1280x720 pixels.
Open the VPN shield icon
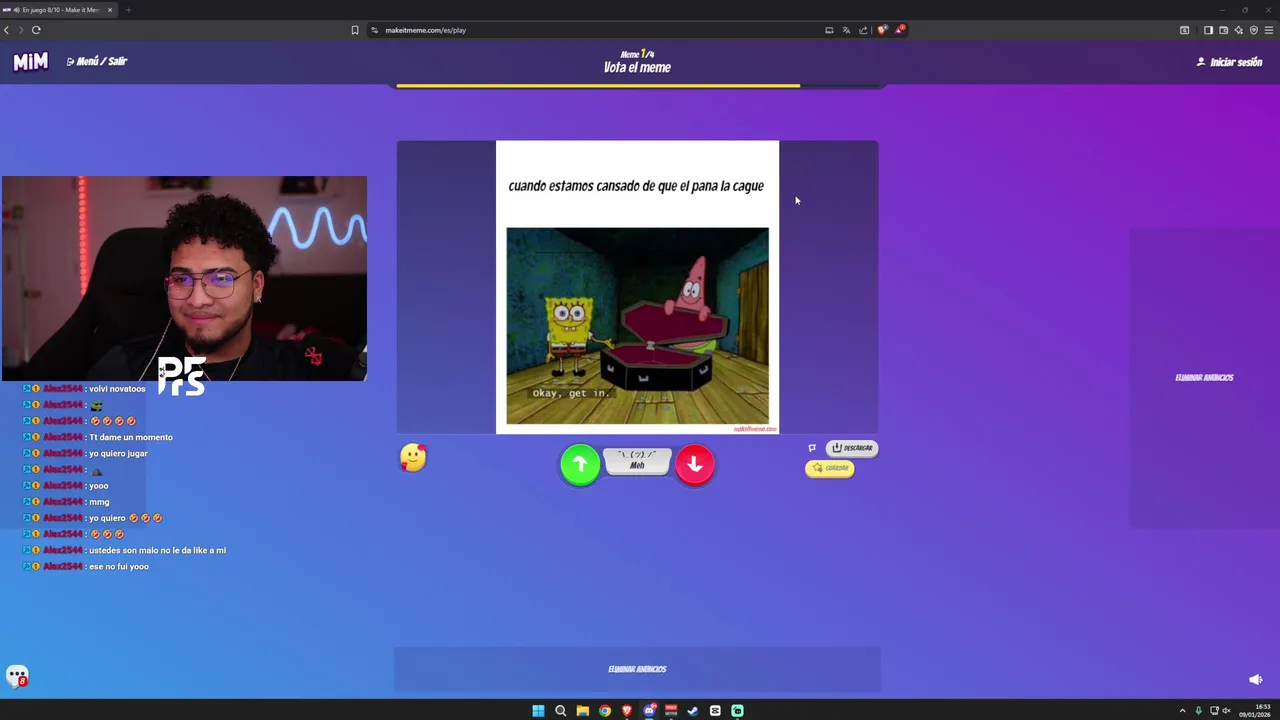pyautogui.click(x=1253, y=30)
